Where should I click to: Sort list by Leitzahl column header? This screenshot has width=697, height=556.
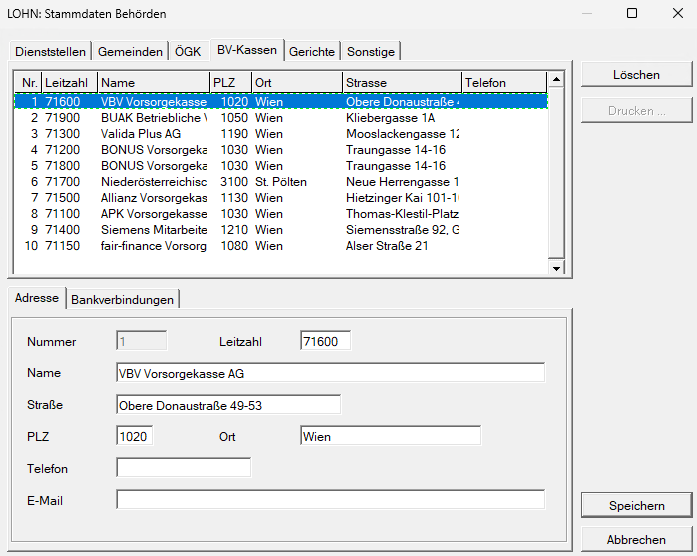68,82
